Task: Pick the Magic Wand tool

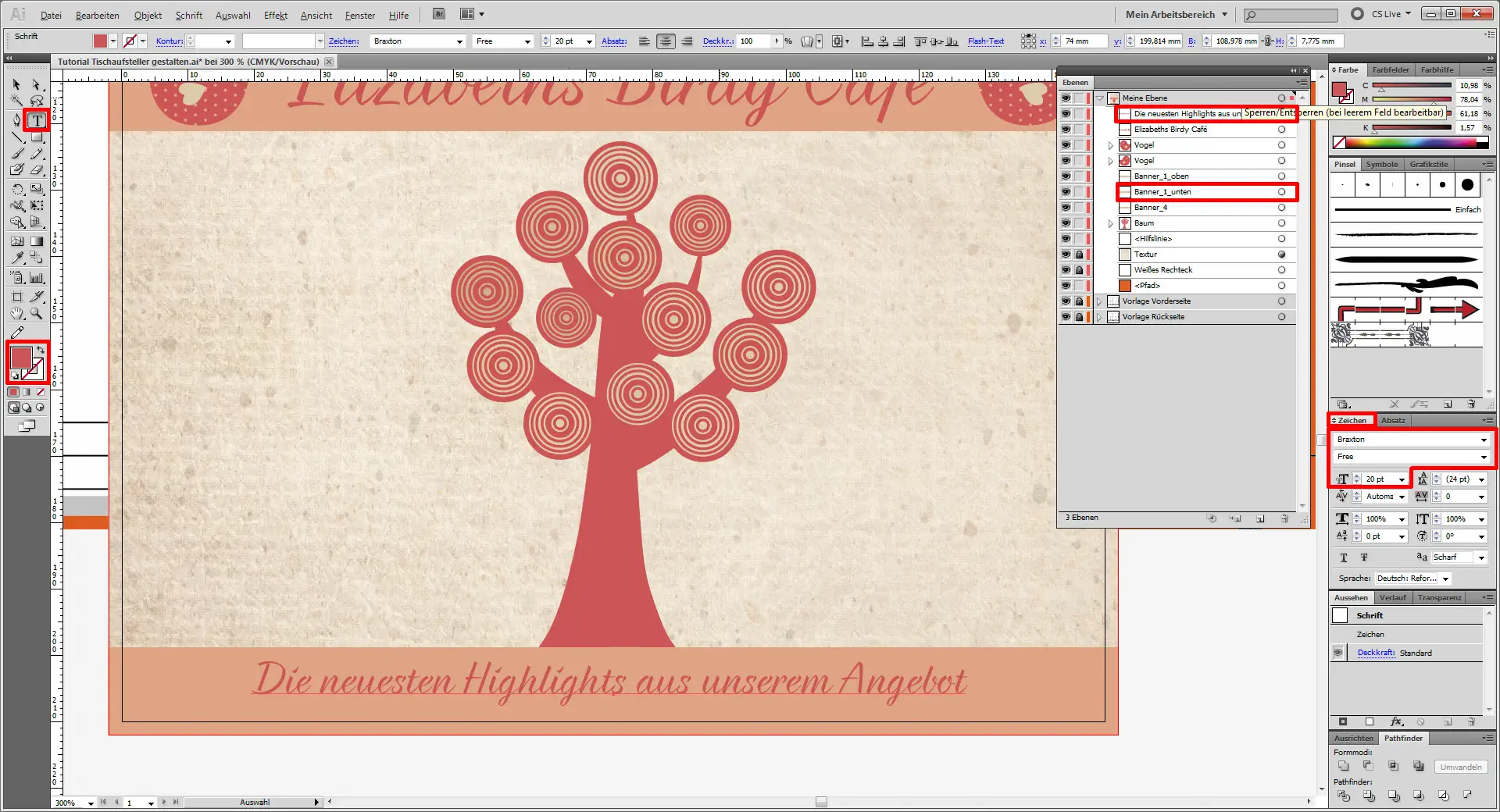Action: [x=16, y=101]
